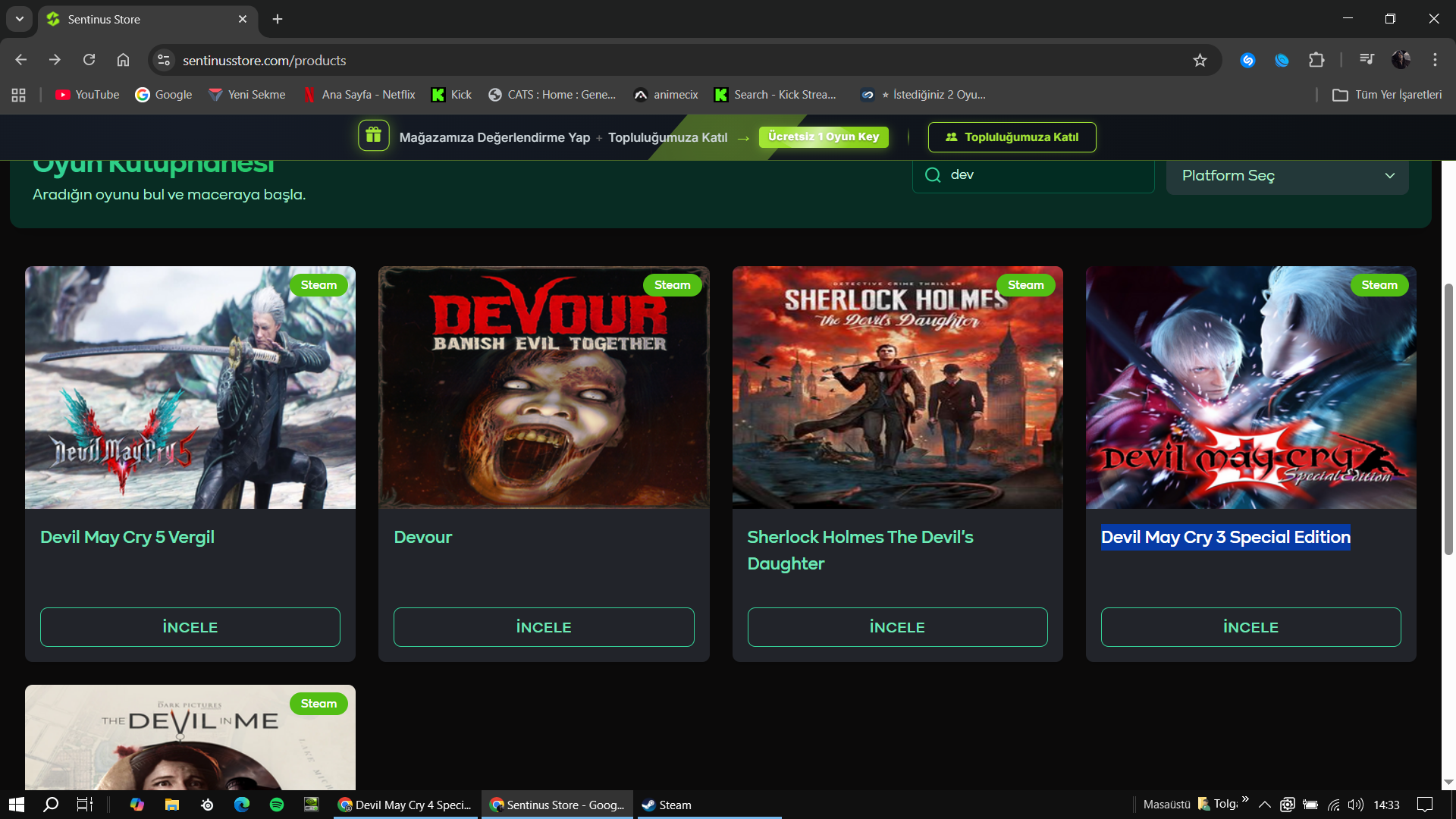Image resolution: width=1456 pixels, height=819 pixels.
Task: Open the Chrome profile avatar
Action: pyautogui.click(x=1401, y=60)
